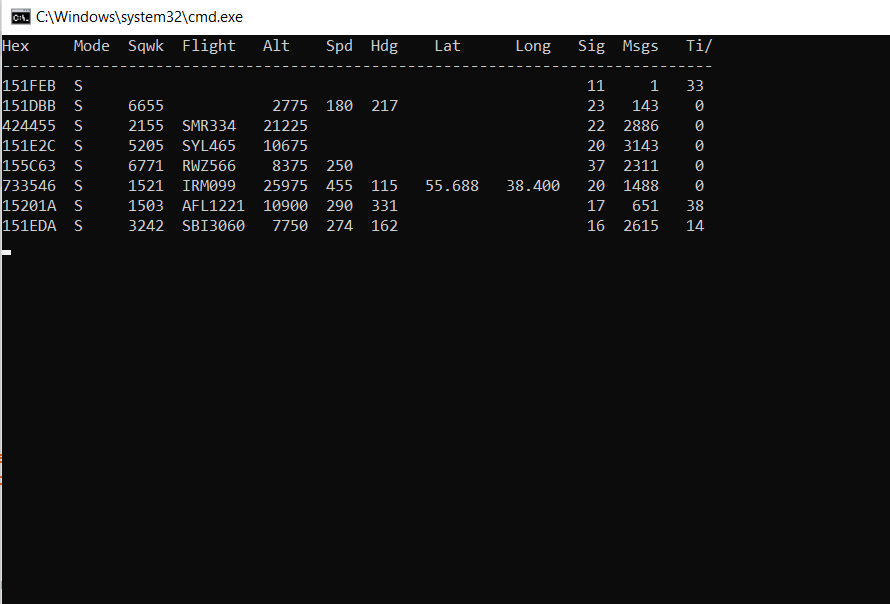The width and height of the screenshot is (890, 604).
Task: Click speed value 455
Action: [x=339, y=186]
